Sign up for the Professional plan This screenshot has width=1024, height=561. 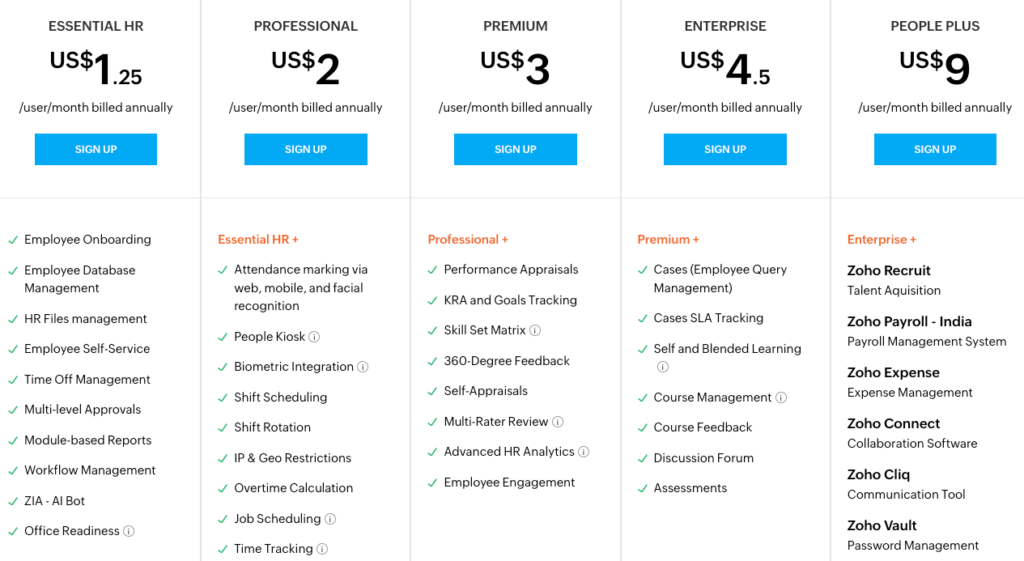(x=305, y=149)
